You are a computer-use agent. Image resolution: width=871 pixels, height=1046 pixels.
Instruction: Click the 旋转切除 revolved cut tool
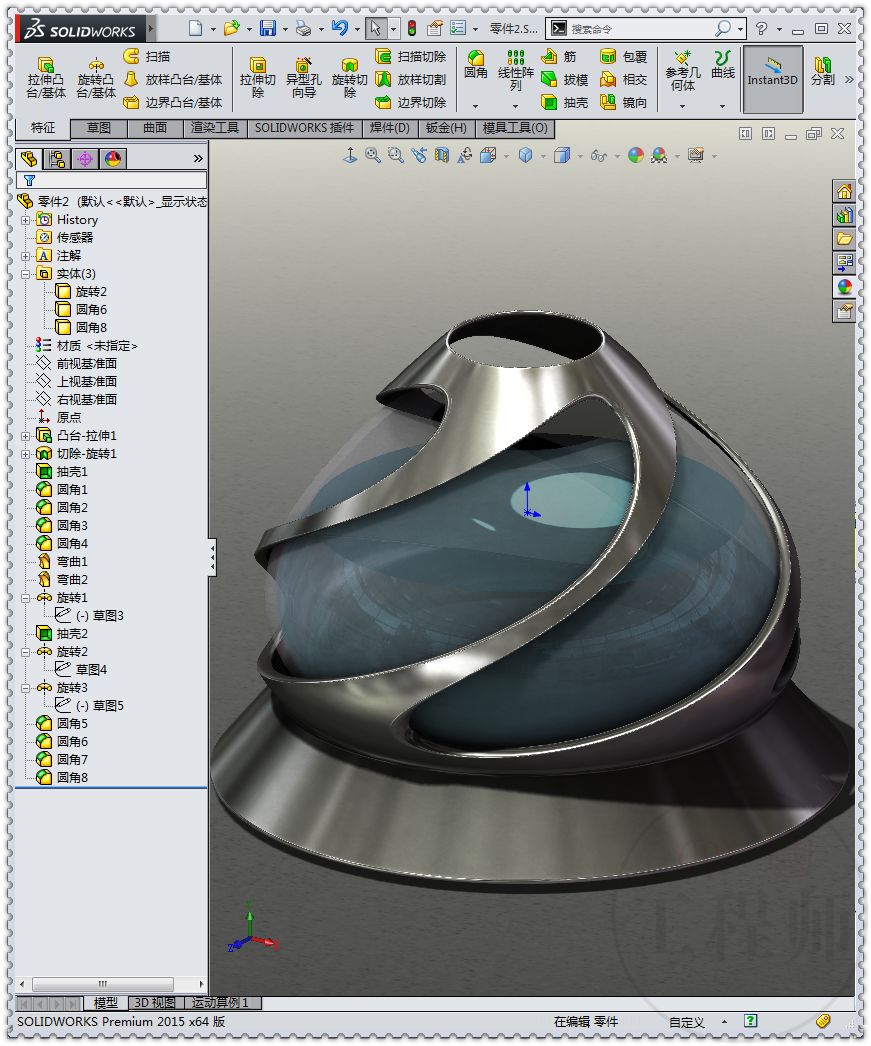[349, 79]
